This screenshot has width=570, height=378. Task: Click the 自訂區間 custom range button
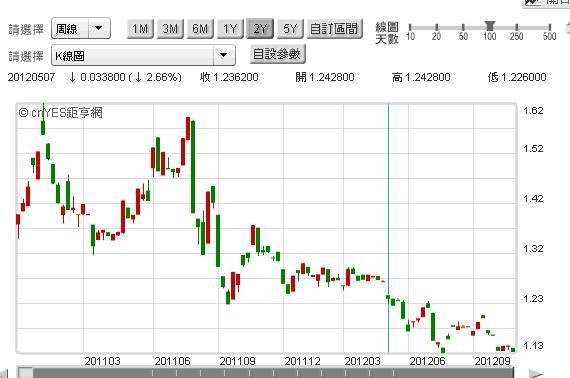(335, 28)
